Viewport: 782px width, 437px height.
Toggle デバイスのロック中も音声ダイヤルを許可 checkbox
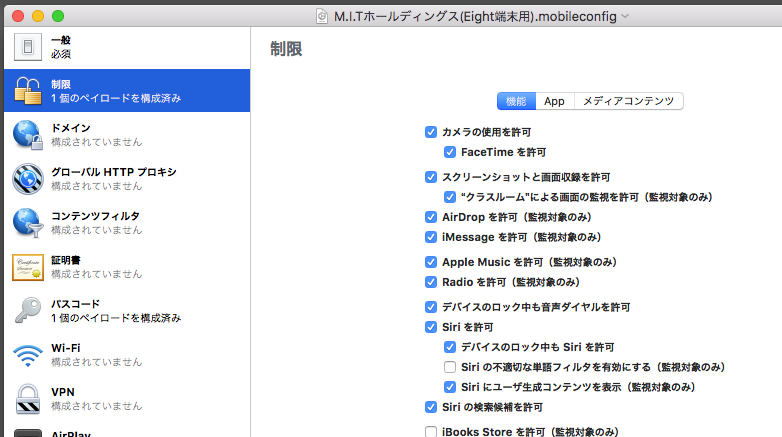pos(431,307)
